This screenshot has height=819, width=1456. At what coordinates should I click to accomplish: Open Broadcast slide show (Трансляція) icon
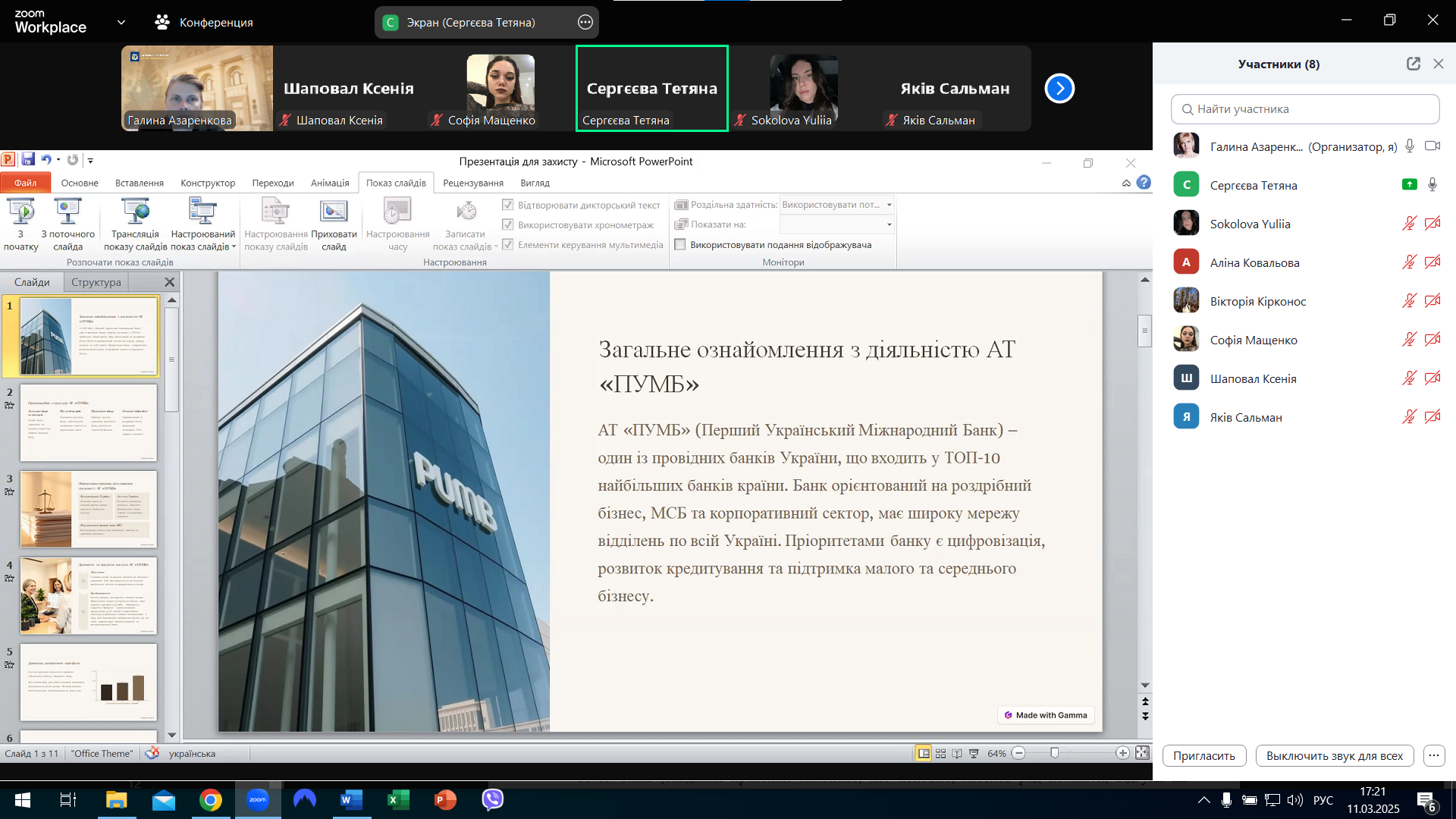click(135, 212)
